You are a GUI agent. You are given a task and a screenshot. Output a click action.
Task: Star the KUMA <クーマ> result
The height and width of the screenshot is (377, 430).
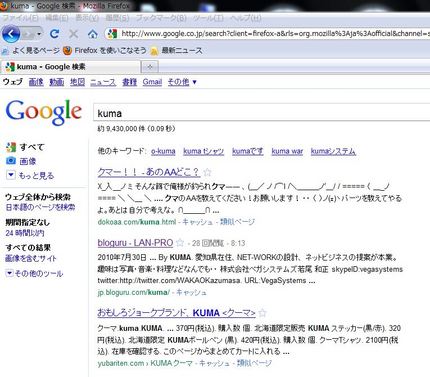click(x=262, y=313)
